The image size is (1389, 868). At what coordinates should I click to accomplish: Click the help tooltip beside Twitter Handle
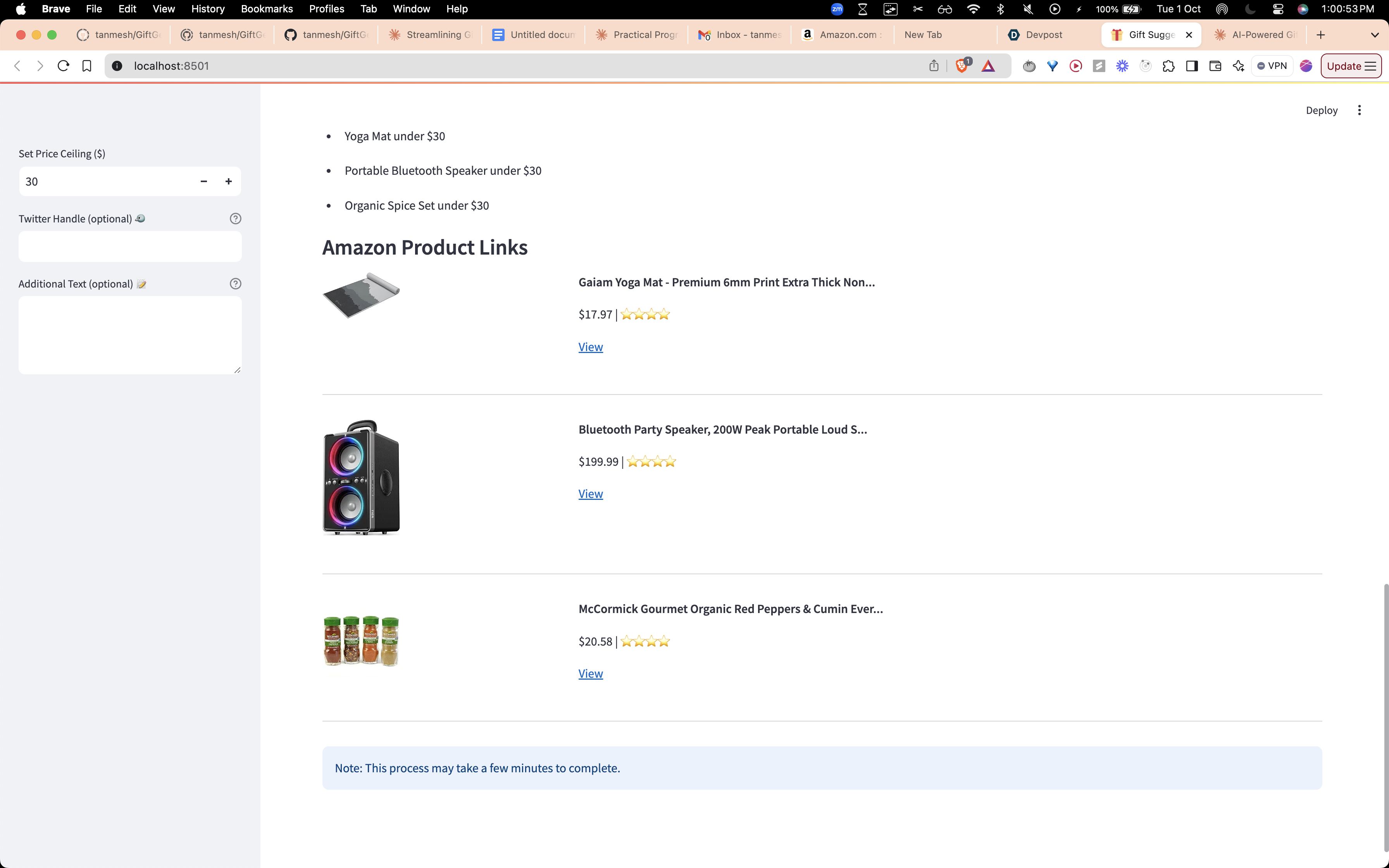(235, 218)
